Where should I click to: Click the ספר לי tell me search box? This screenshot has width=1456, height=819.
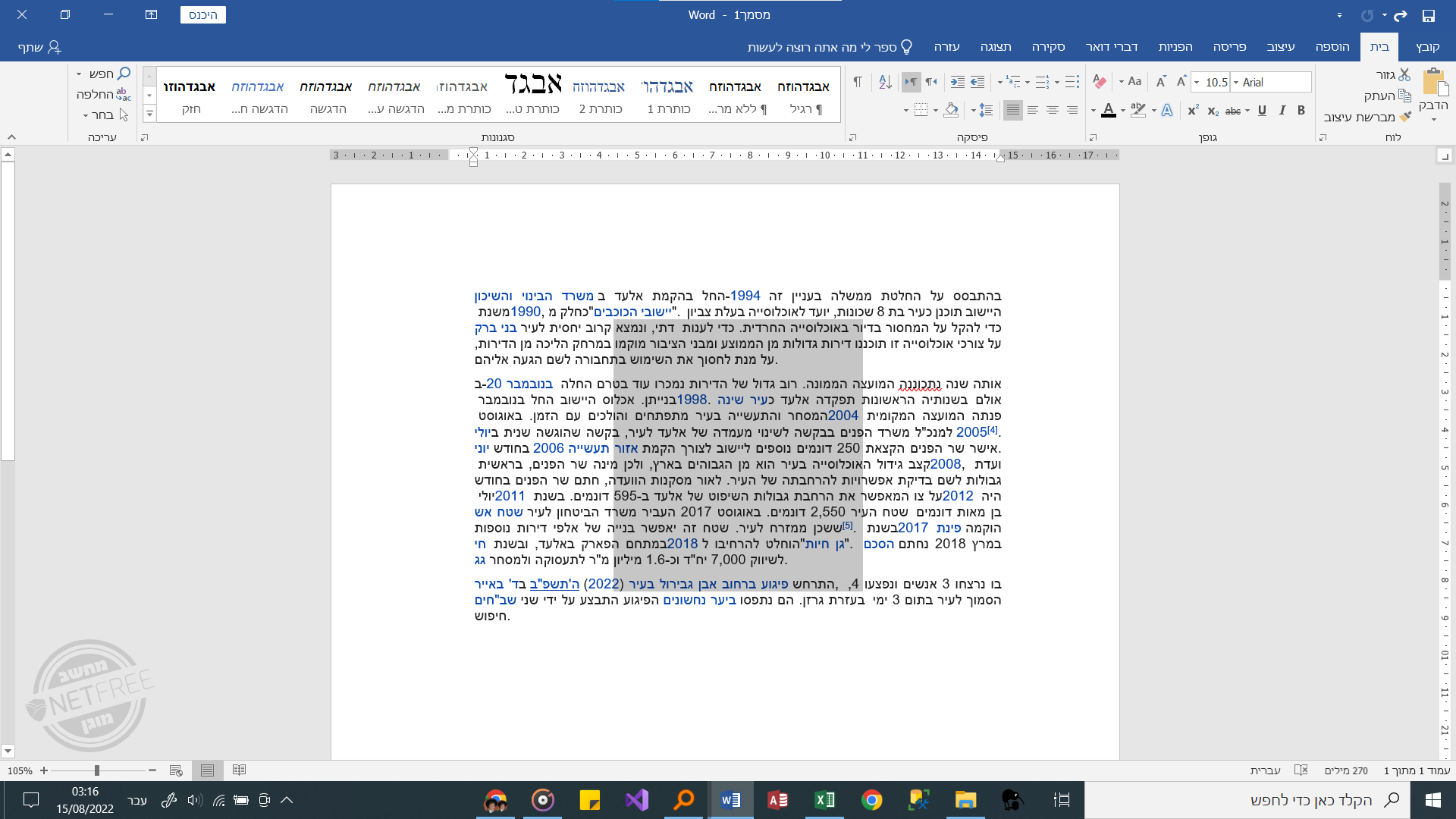tap(830, 47)
